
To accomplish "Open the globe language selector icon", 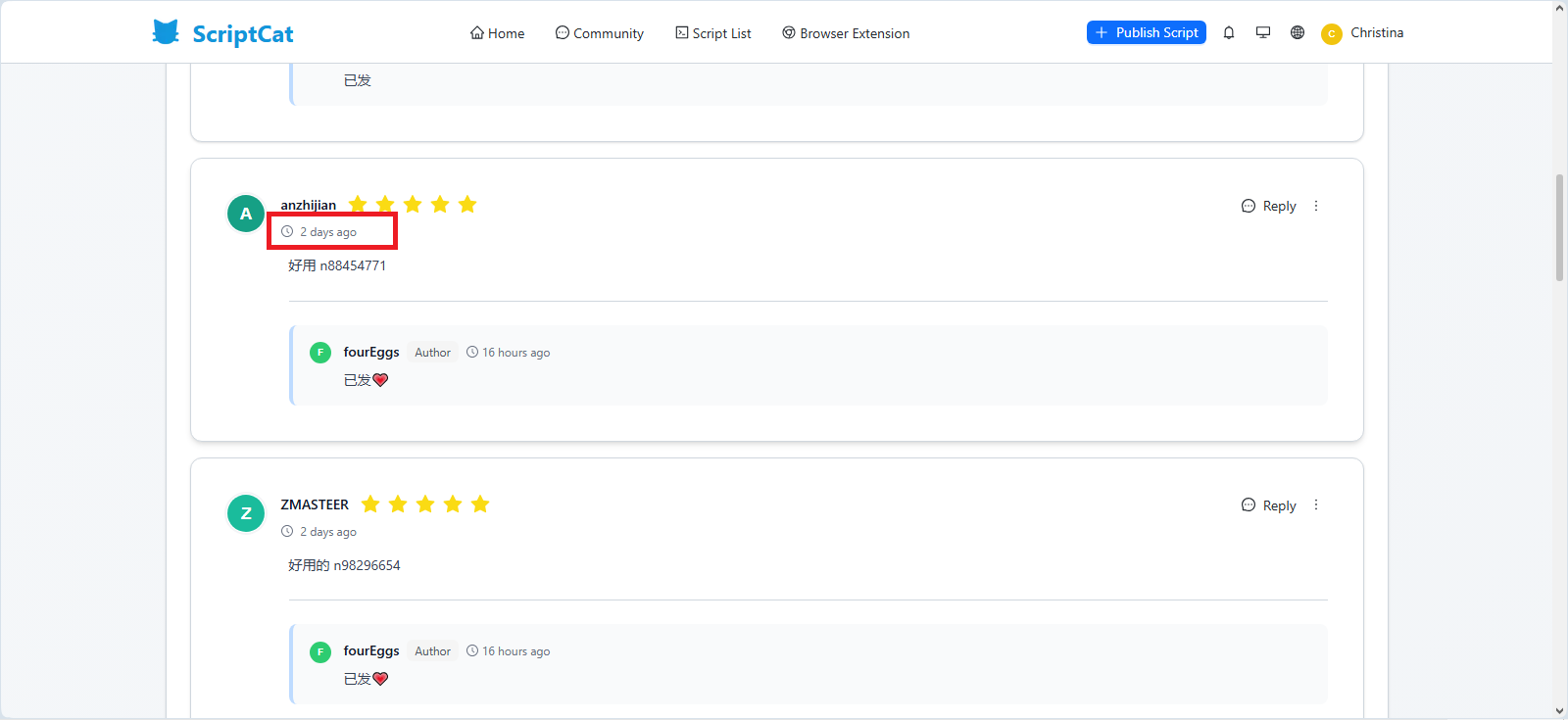I will click(x=1298, y=32).
